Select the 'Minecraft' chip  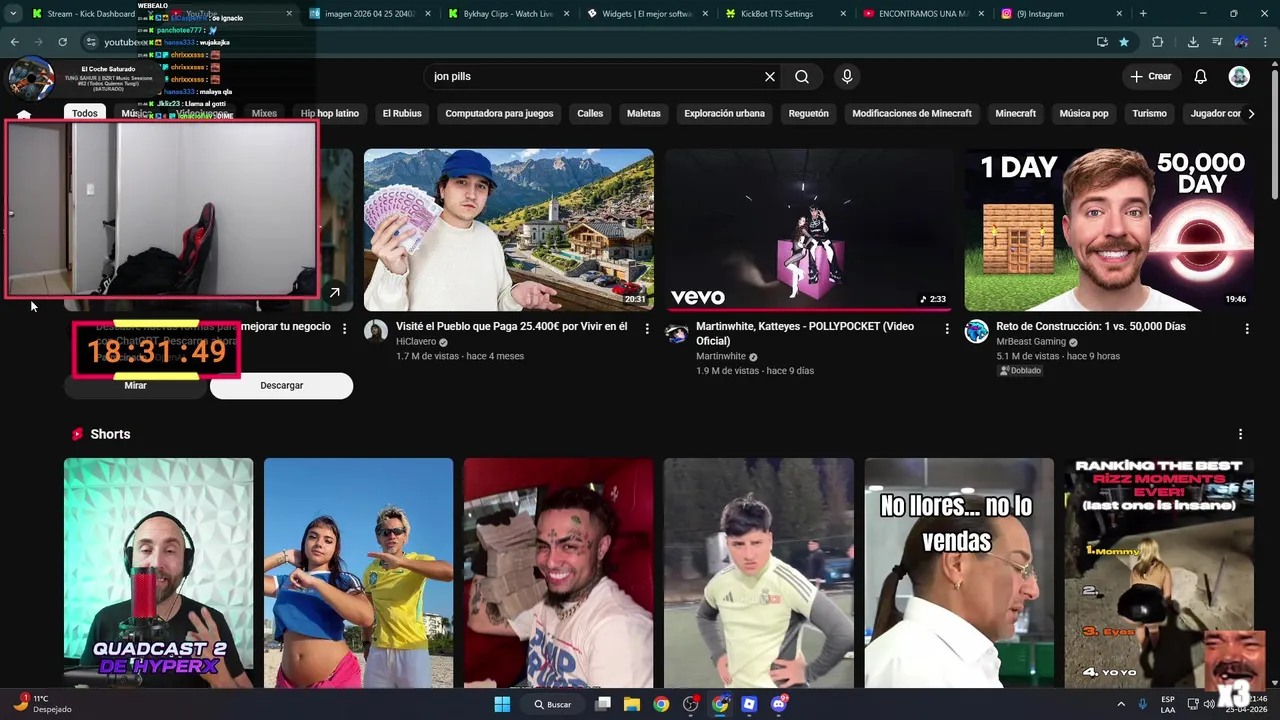[x=1015, y=114]
